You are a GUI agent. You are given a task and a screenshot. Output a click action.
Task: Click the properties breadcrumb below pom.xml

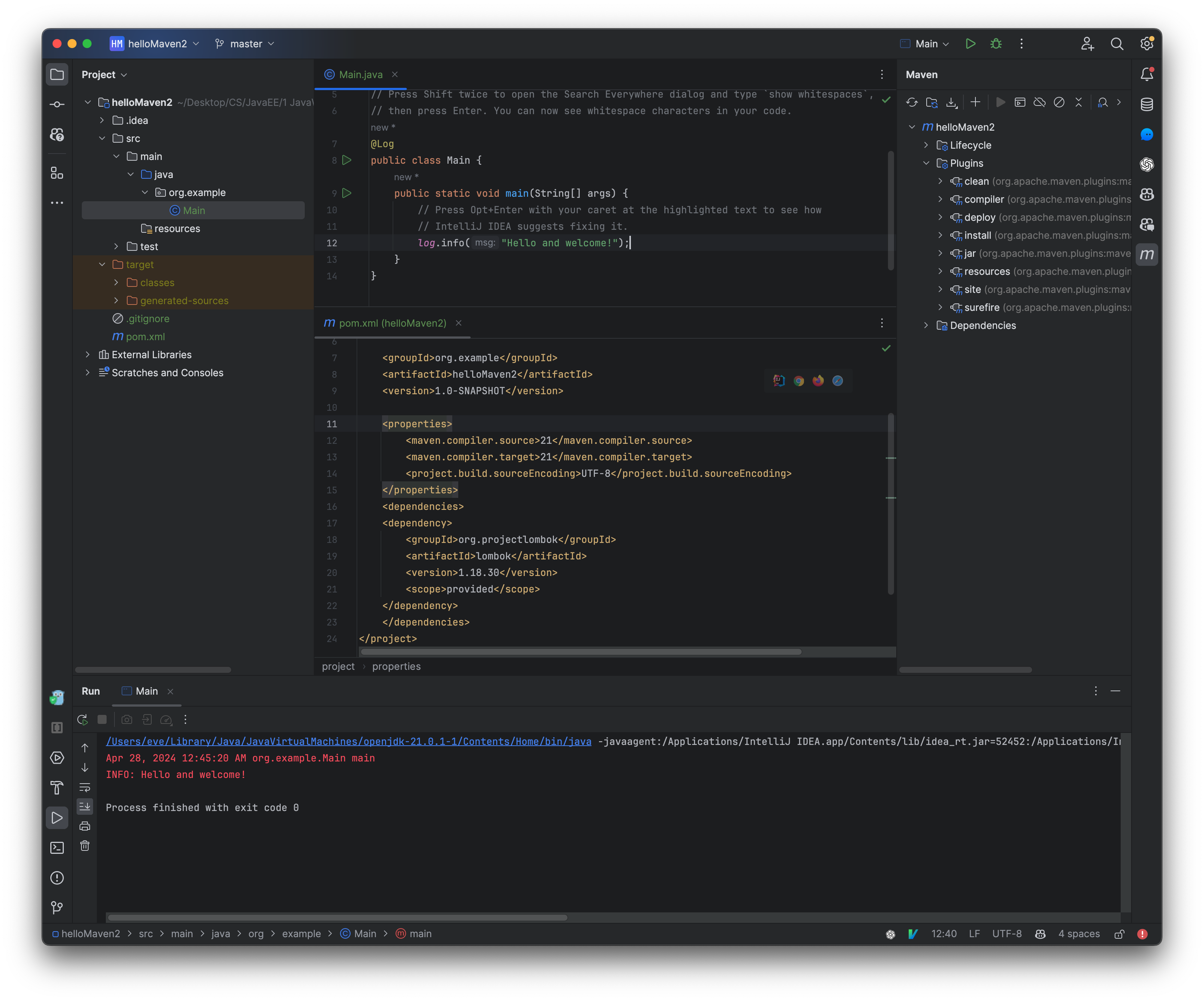point(396,666)
